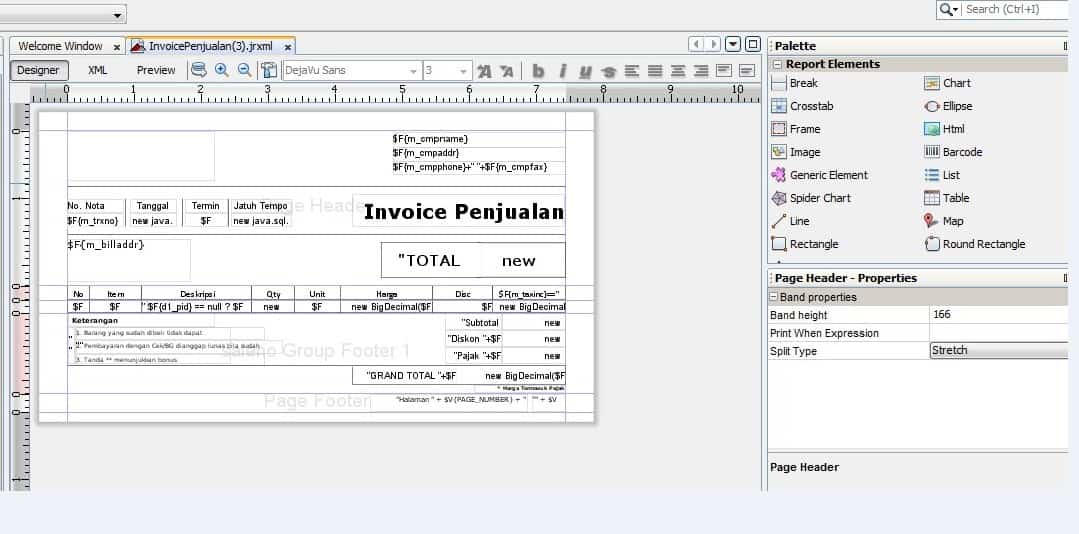Click the Preview button
This screenshot has width=1079, height=534.
(156, 70)
